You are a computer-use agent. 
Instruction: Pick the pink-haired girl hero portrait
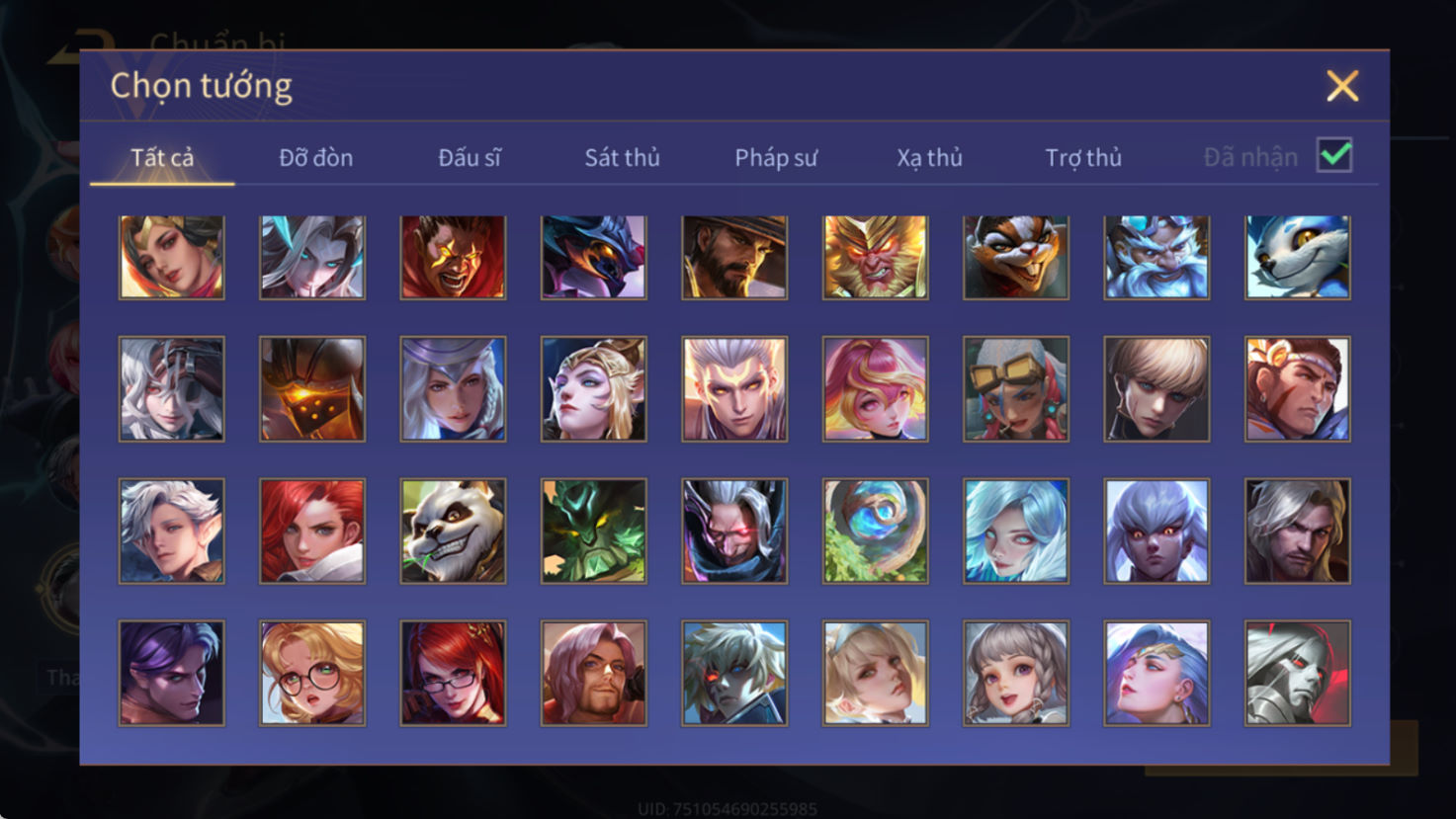875,389
